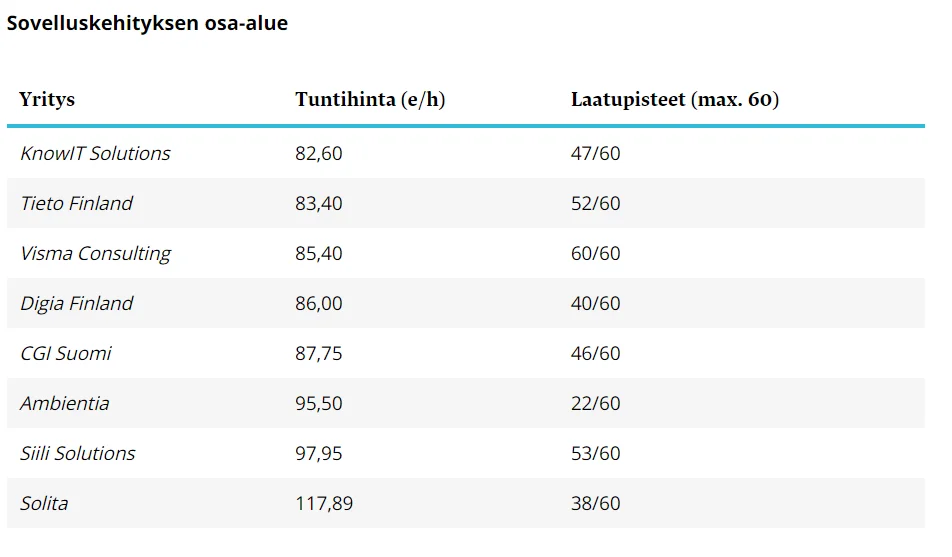The image size is (952, 557).
Task: Click the Ambientia company name
Action: point(65,403)
